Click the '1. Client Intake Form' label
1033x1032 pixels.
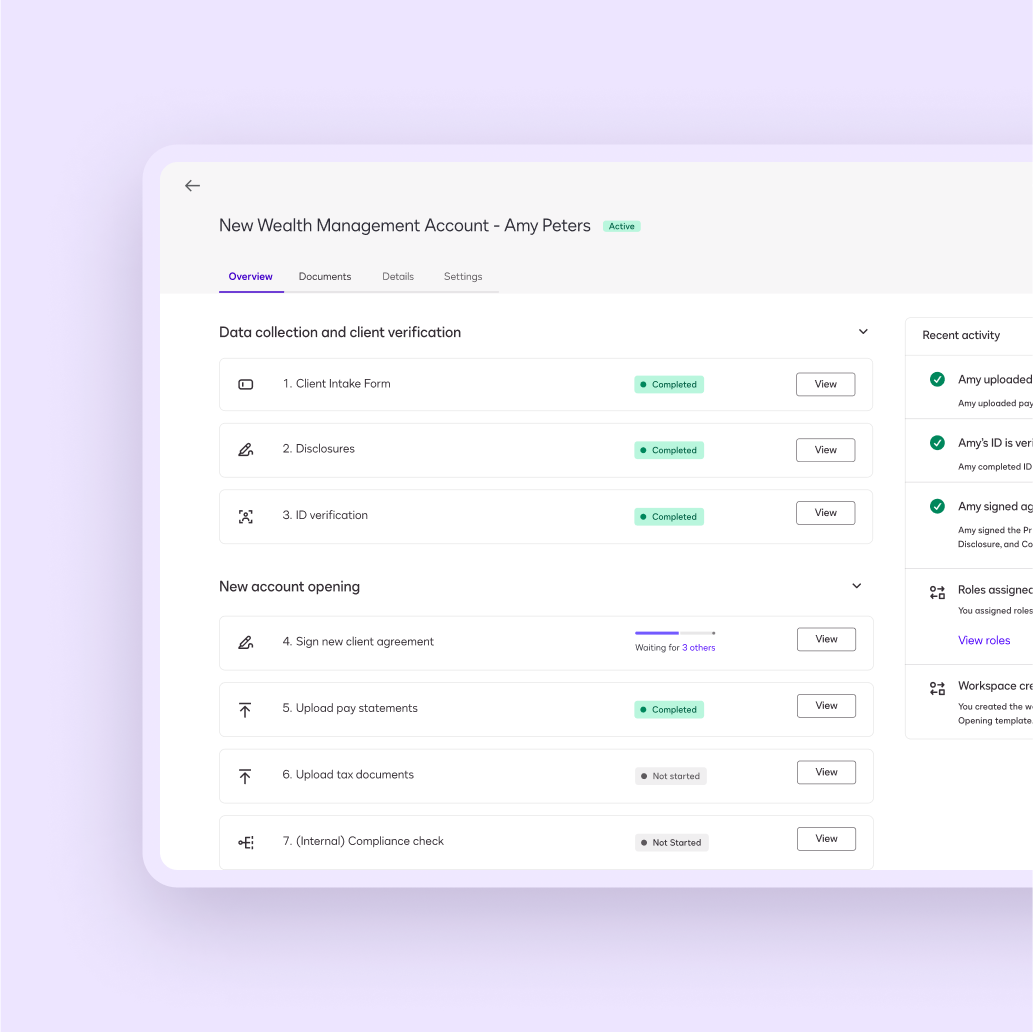coord(337,384)
